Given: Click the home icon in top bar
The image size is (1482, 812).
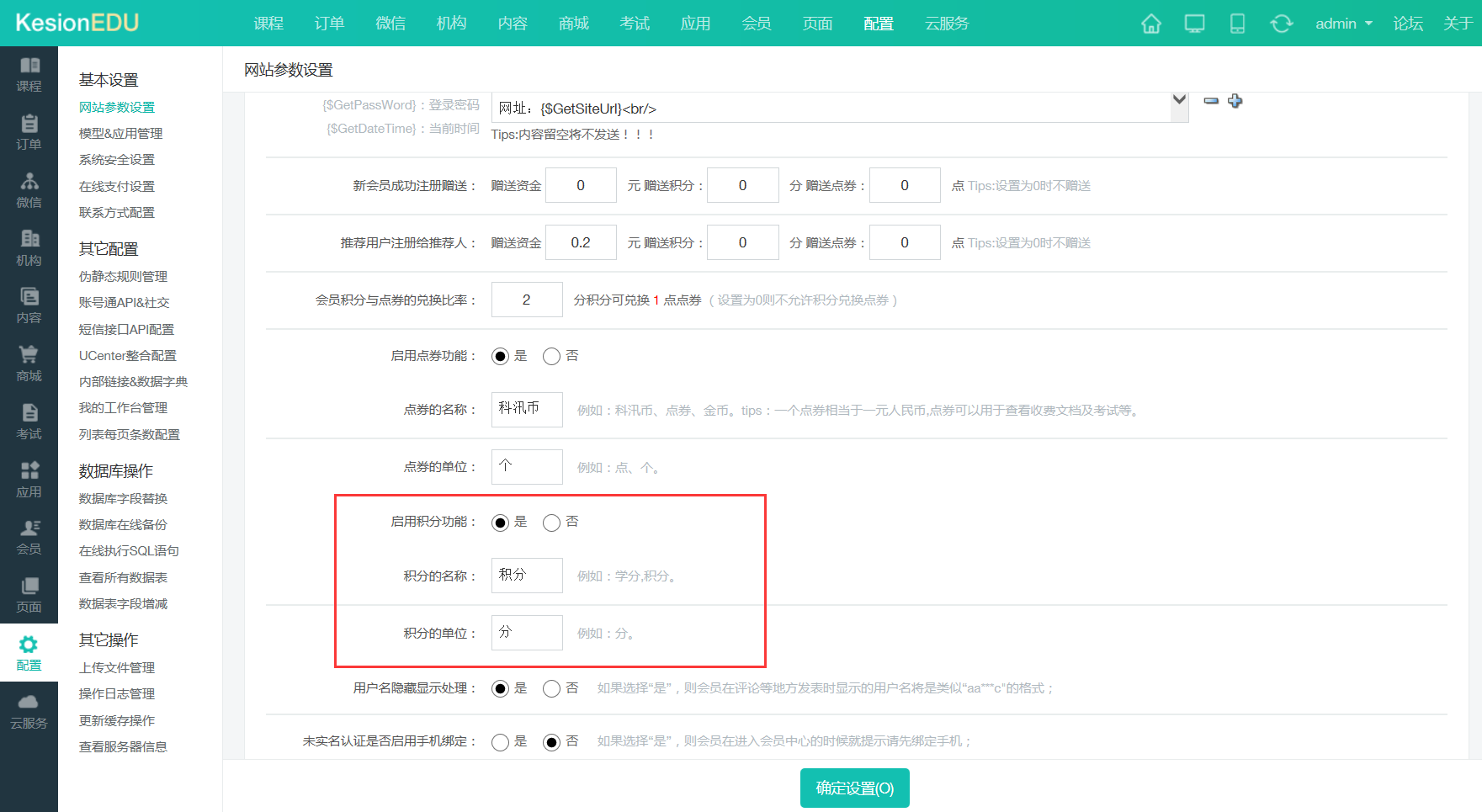Looking at the screenshot, I should click(1150, 24).
